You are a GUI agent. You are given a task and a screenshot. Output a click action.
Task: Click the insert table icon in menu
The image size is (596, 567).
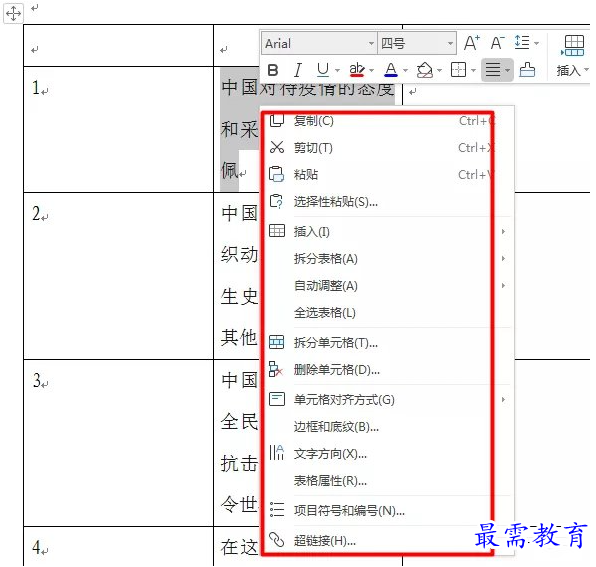point(277,231)
